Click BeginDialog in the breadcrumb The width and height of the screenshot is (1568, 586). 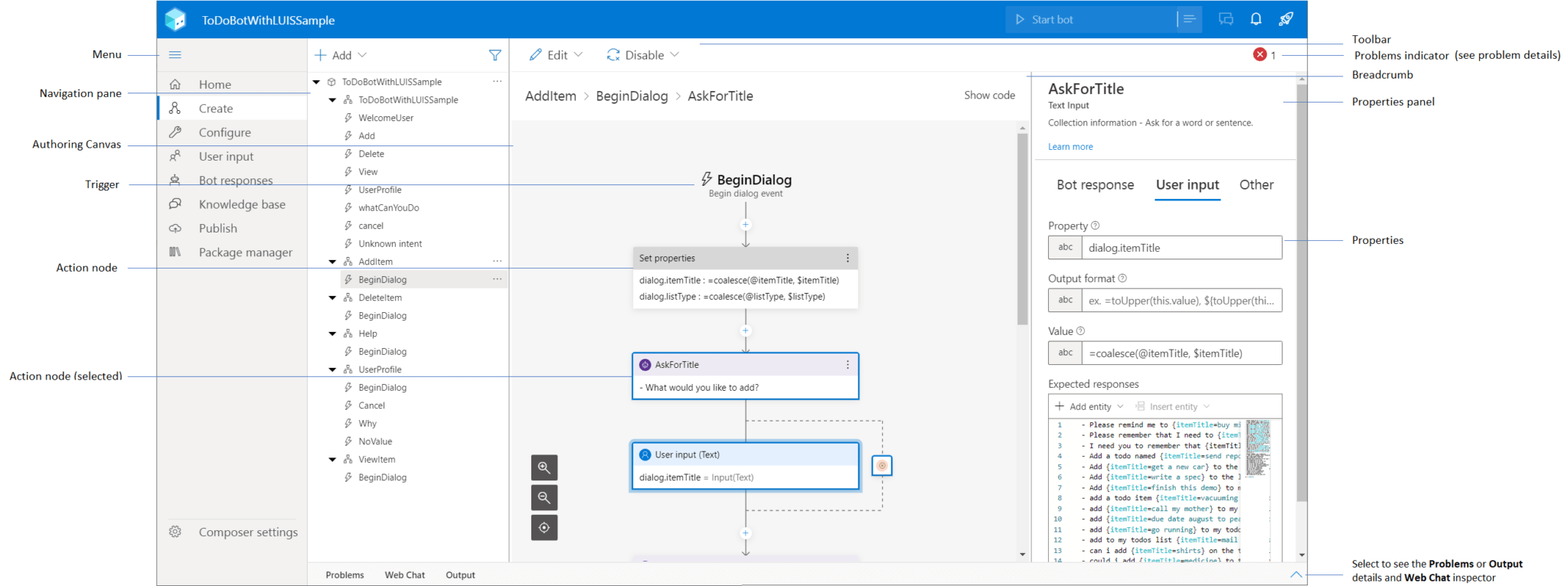tap(632, 96)
